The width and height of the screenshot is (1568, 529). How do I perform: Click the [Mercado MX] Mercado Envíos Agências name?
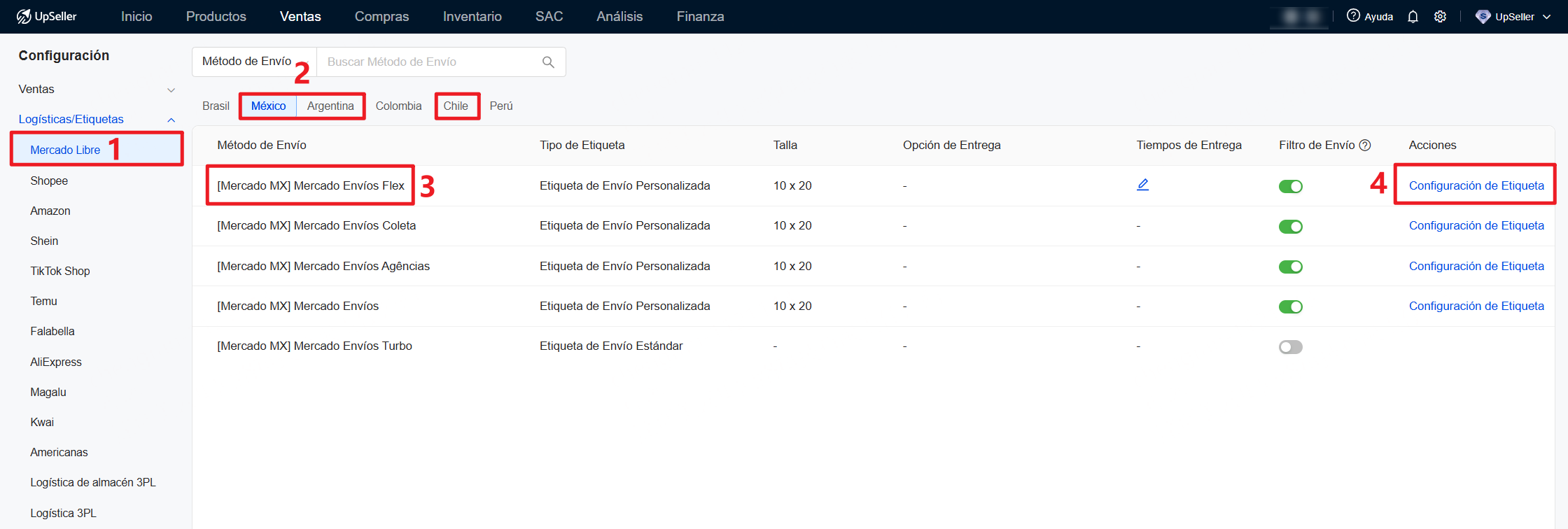click(323, 266)
